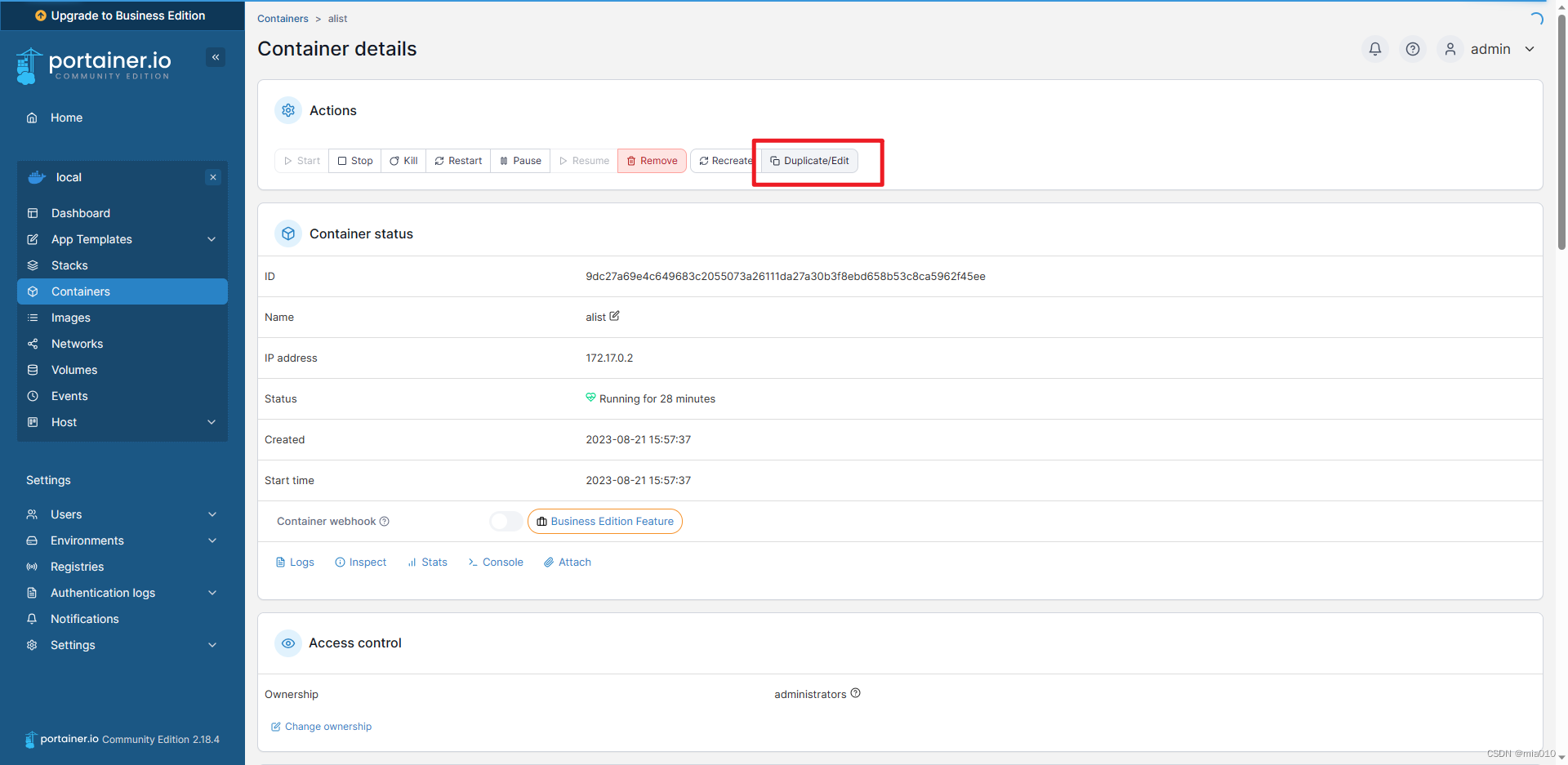Click the container ID value

[786, 276]
